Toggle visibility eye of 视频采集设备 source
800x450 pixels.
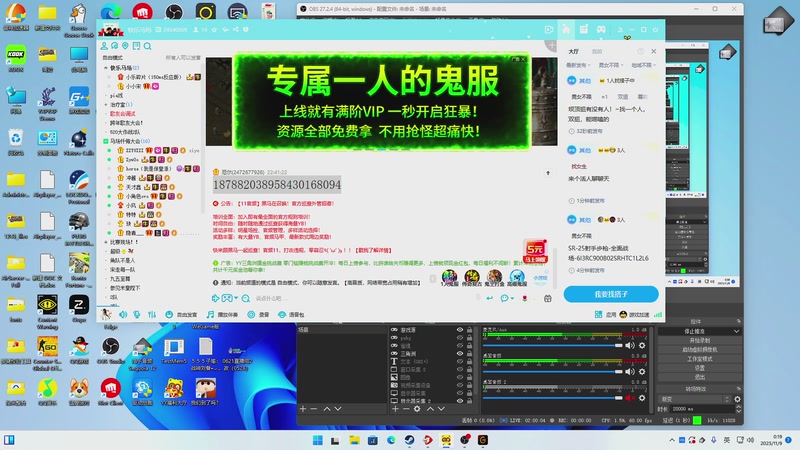(x=460, y=385)
